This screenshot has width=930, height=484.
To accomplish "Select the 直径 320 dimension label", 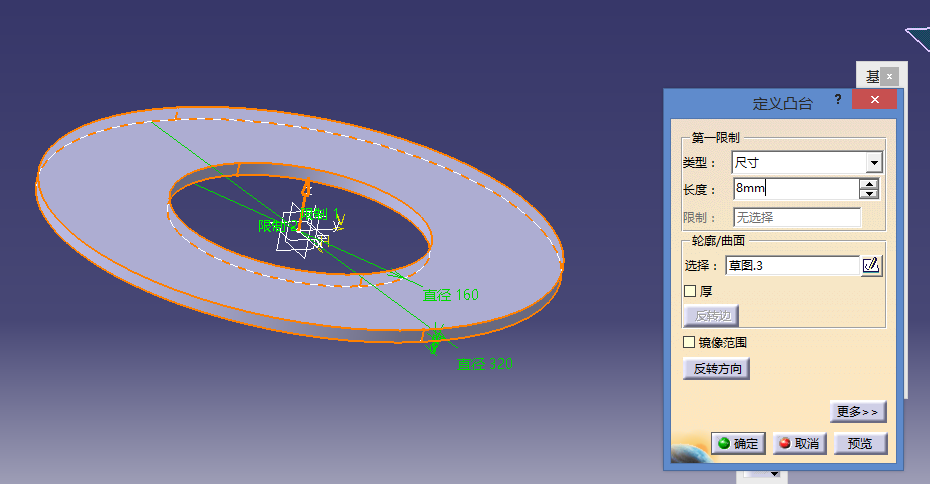I will click(484, 364).
